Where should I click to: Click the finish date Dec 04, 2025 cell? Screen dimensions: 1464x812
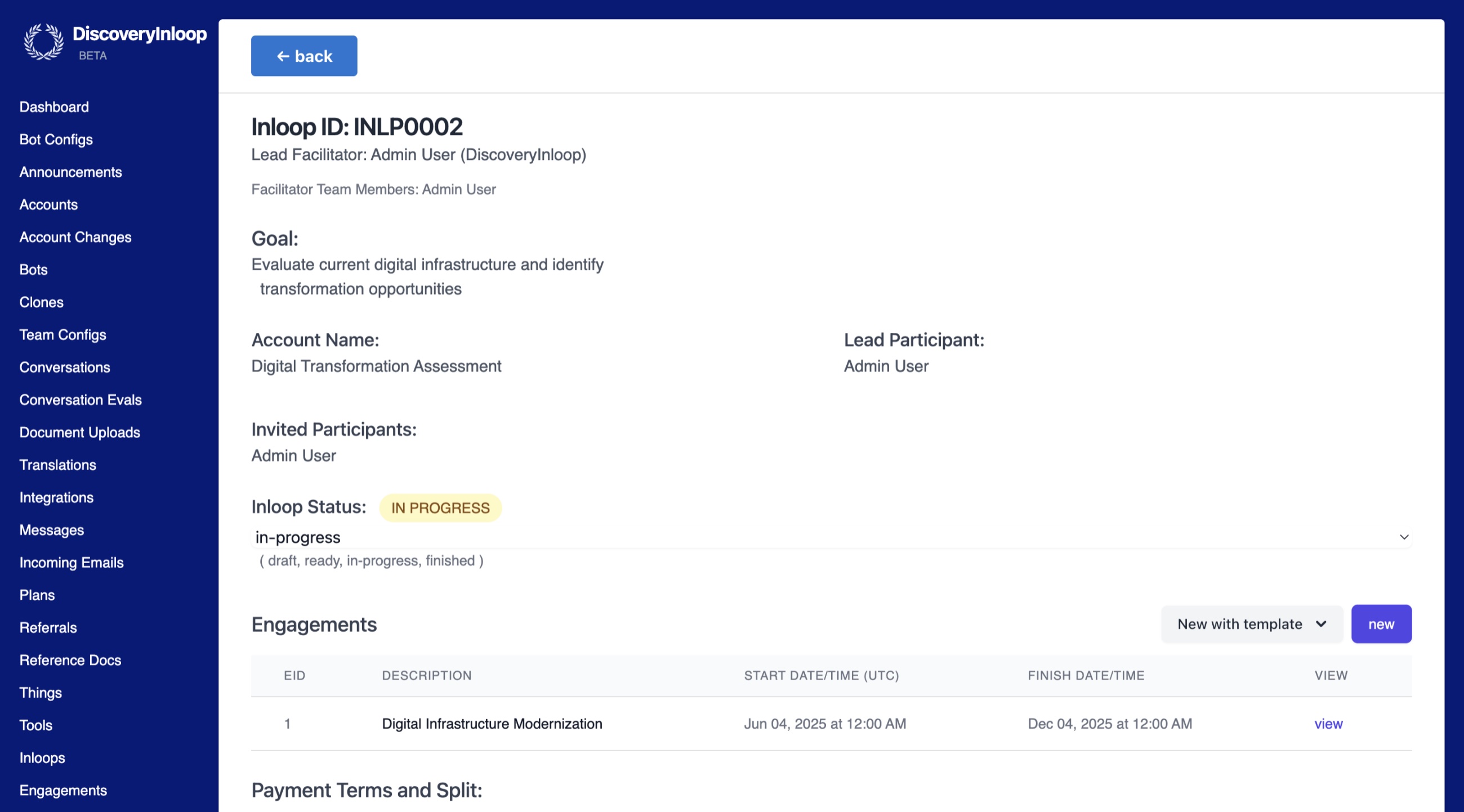(1110, 724)
